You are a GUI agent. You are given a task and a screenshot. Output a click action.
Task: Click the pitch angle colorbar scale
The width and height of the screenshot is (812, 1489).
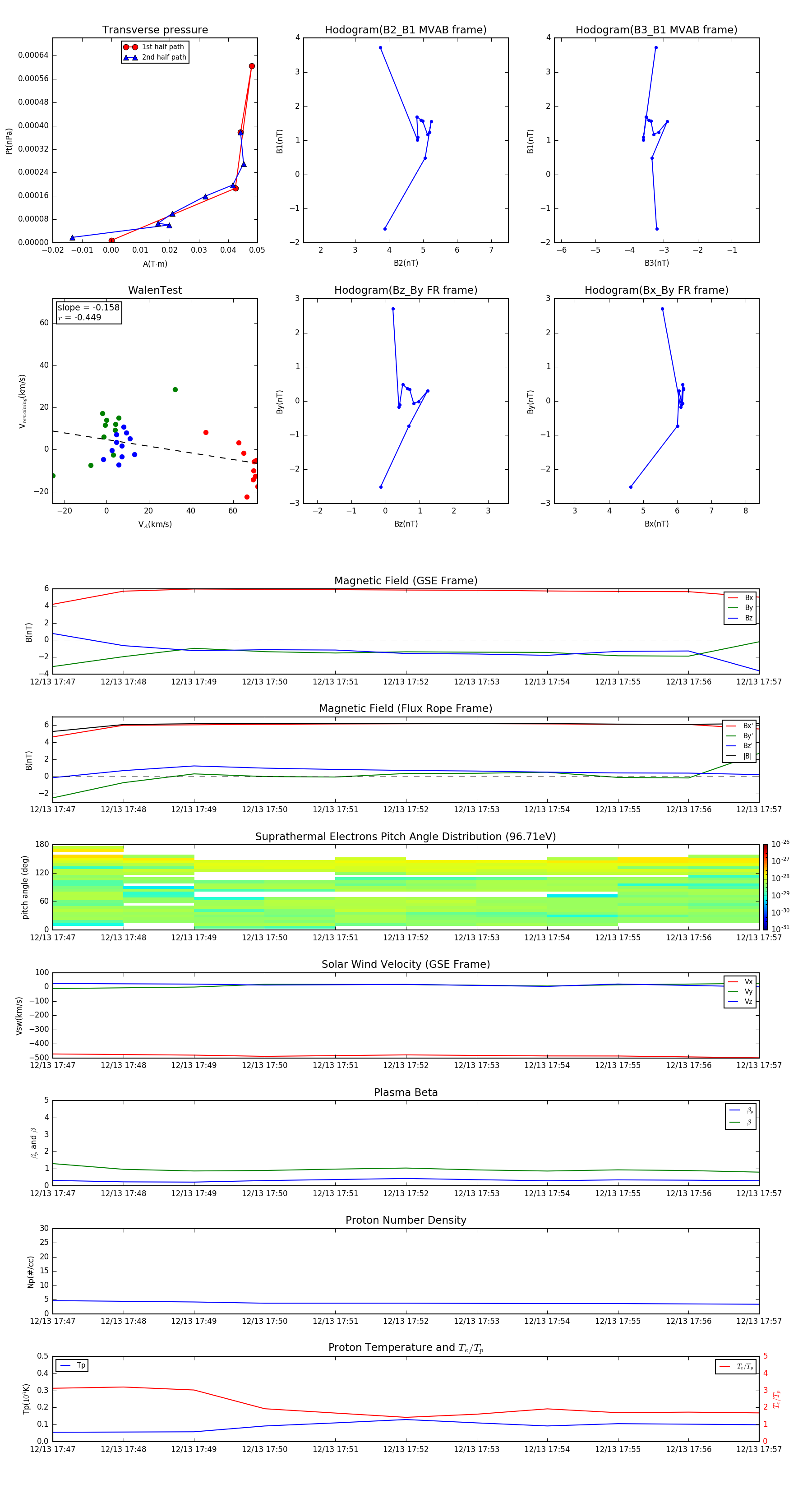[x=765, y=887]
